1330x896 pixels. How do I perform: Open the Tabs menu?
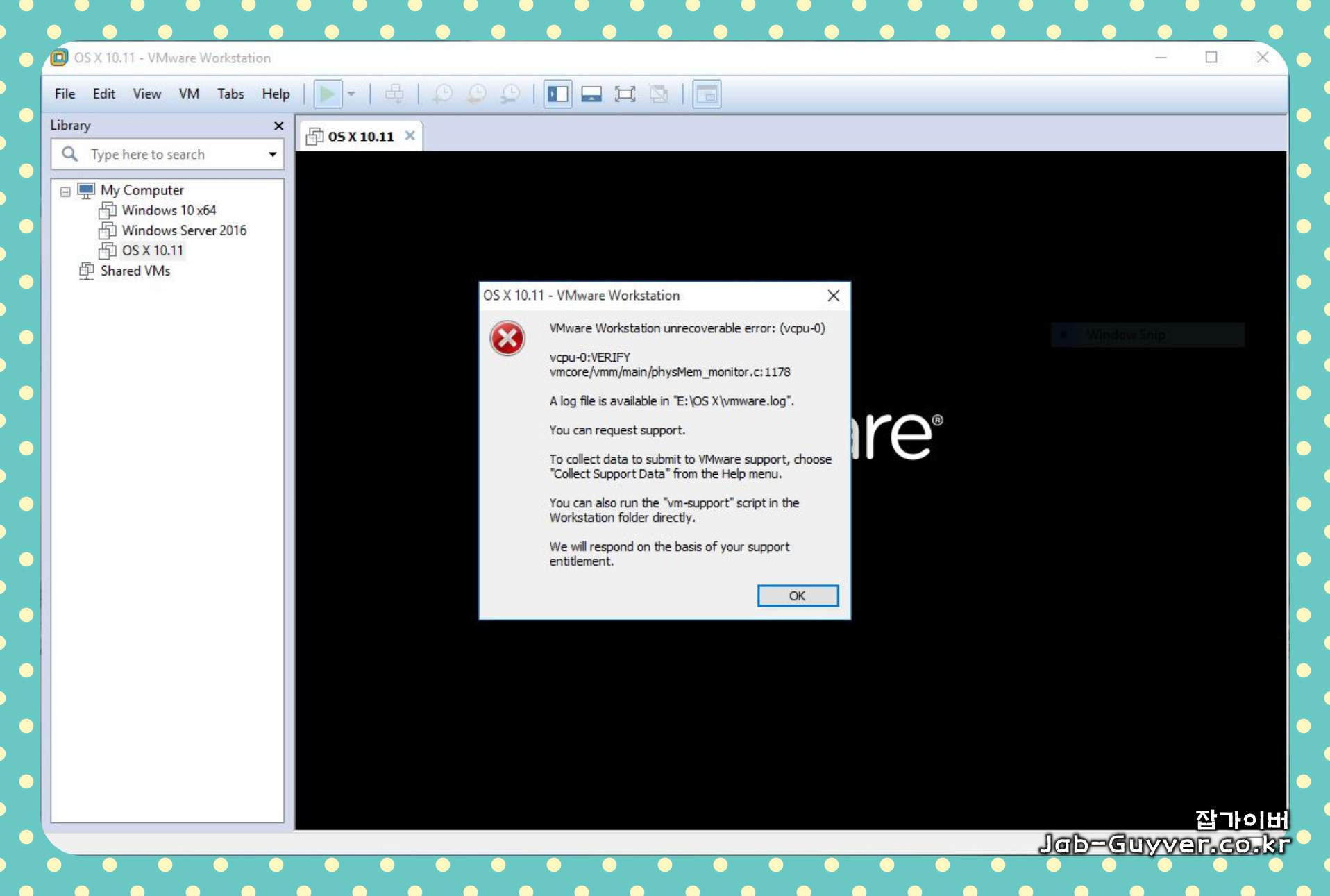[230, 94]
